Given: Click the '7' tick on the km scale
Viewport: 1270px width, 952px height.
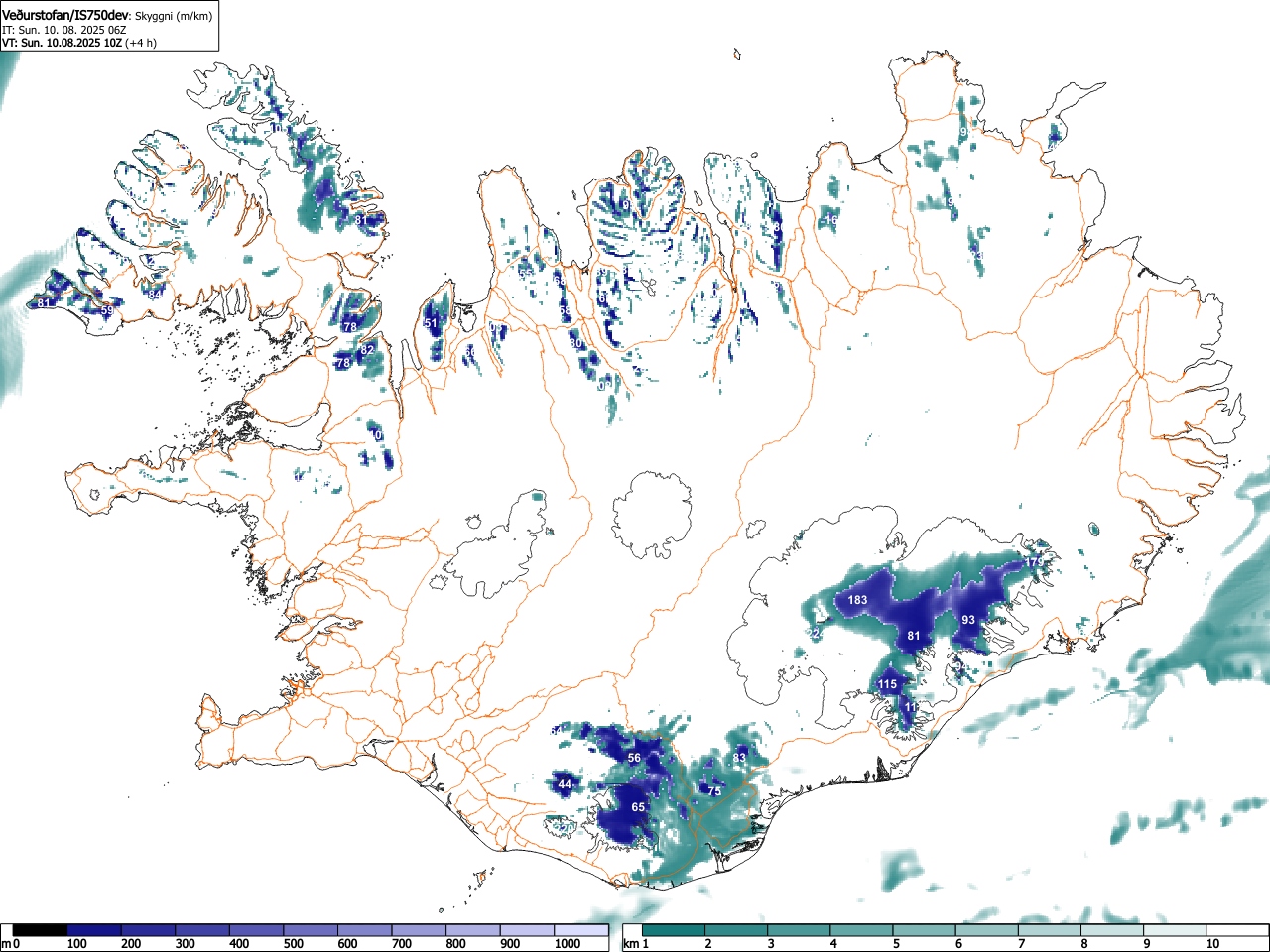Looking at the screenshot, I should (x=1021, y=944).
